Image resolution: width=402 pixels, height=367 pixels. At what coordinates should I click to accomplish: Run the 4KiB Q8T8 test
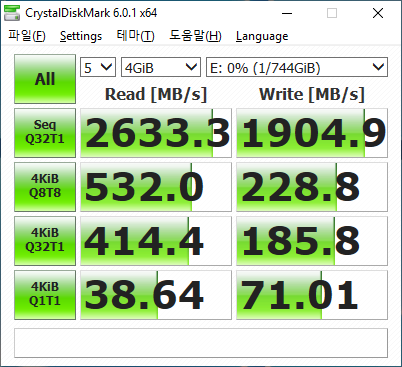(45, 187)
